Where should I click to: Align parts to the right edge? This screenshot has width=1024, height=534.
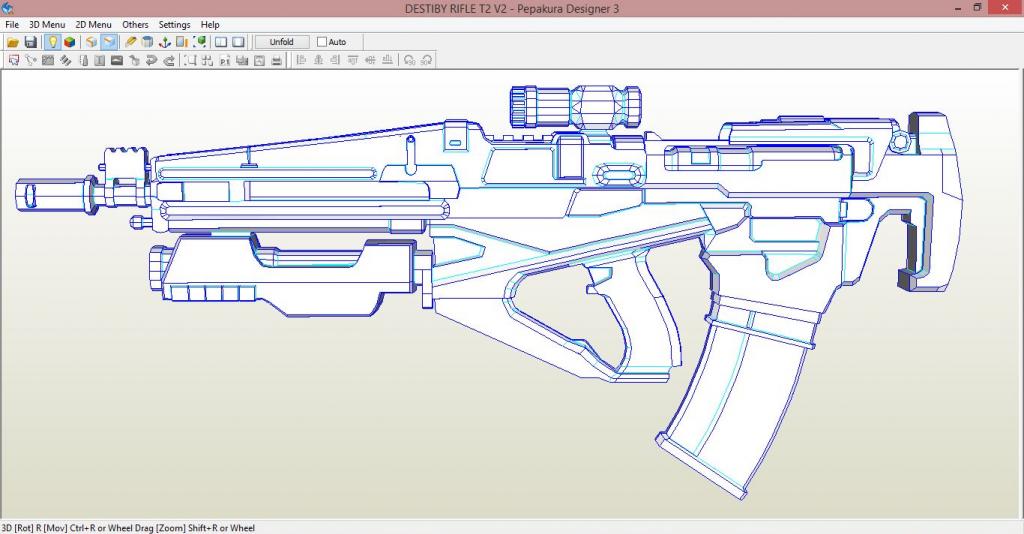tap(336, 60)
